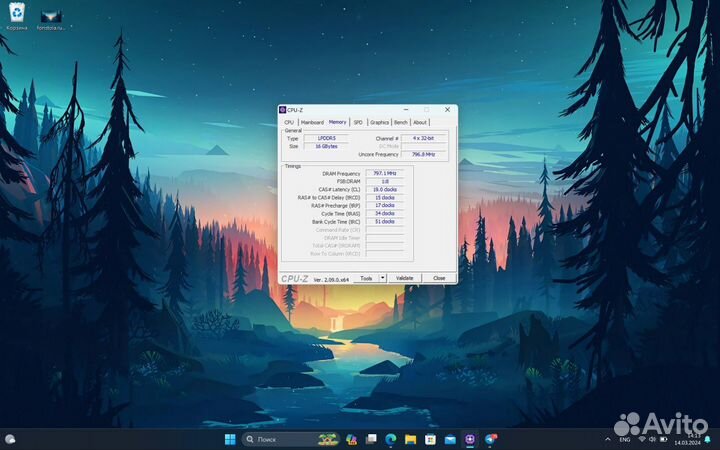The image size is (720, 450).
Task: Open the volume tray icon
Action: (652, 440)
